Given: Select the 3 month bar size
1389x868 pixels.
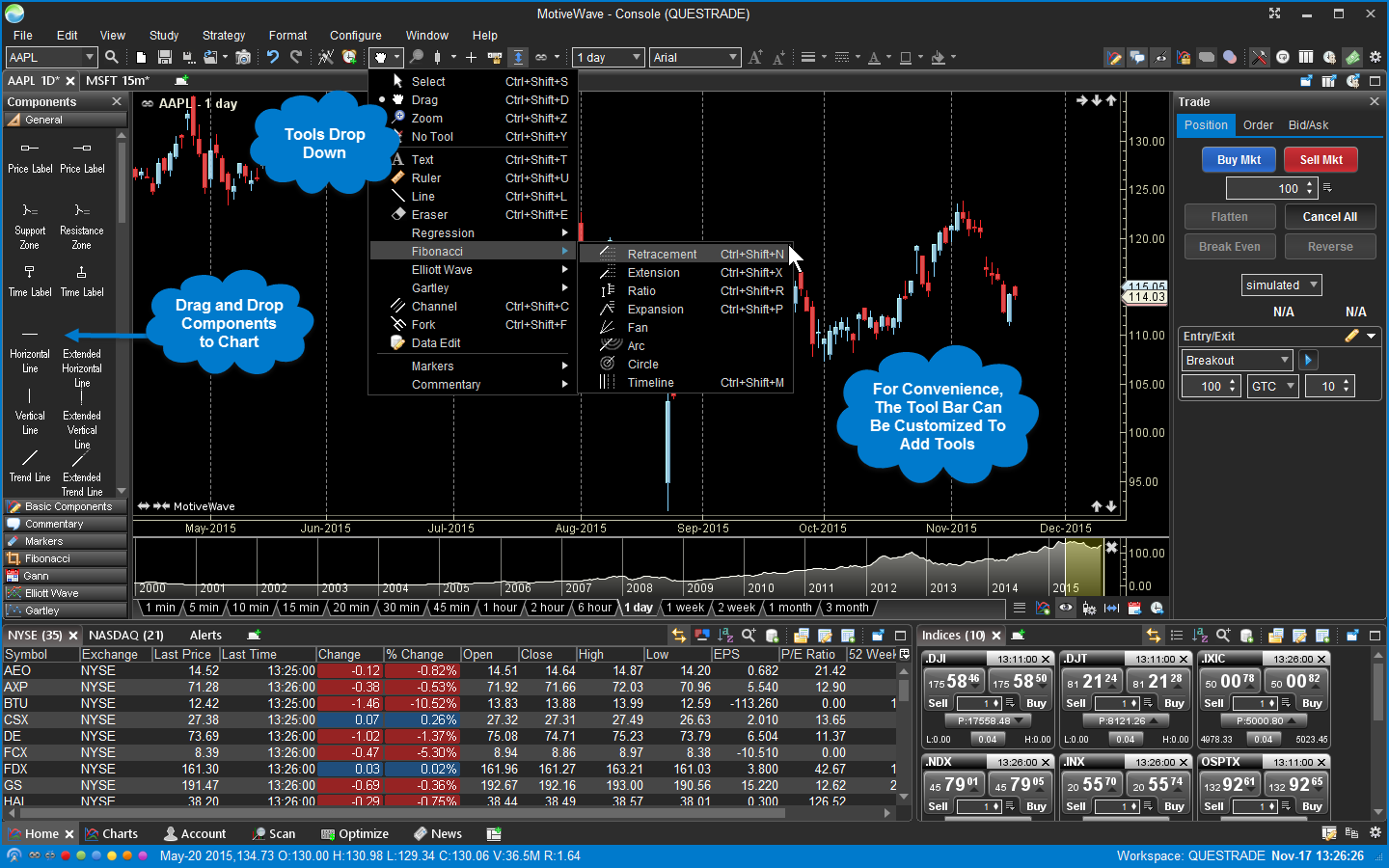Looking at the screenshot, I should tap(847, 608).
